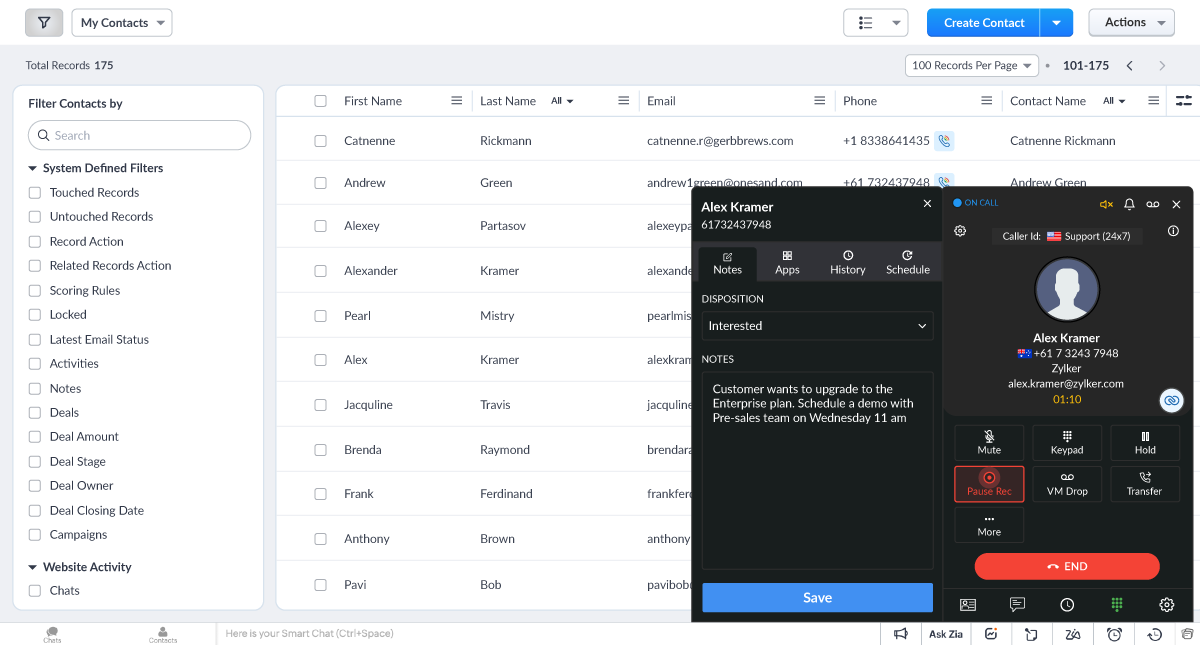This screenshot has height=645, width=1200.
Task: Pause the call recording
Action: tap(988, 484)
